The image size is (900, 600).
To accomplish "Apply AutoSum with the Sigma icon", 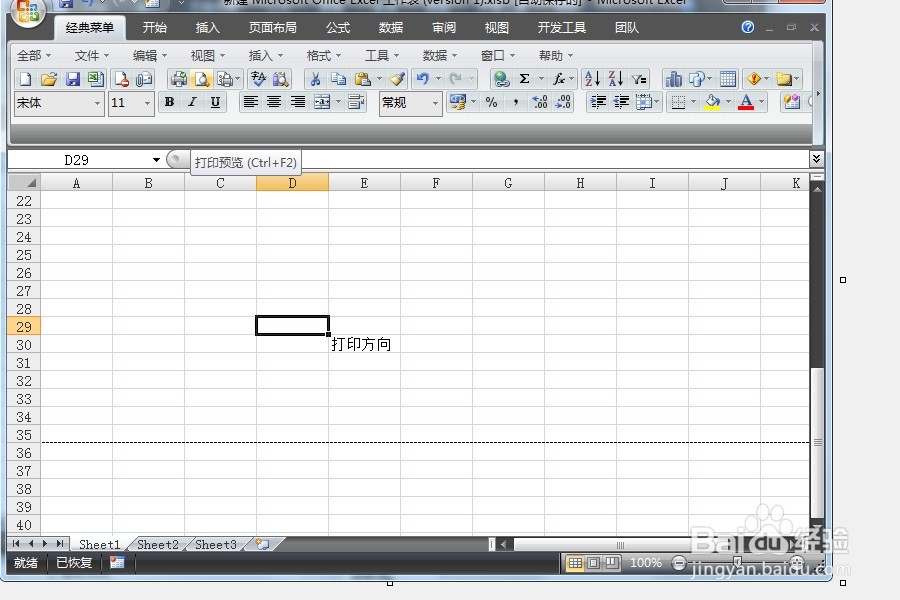I will point(524,79).
